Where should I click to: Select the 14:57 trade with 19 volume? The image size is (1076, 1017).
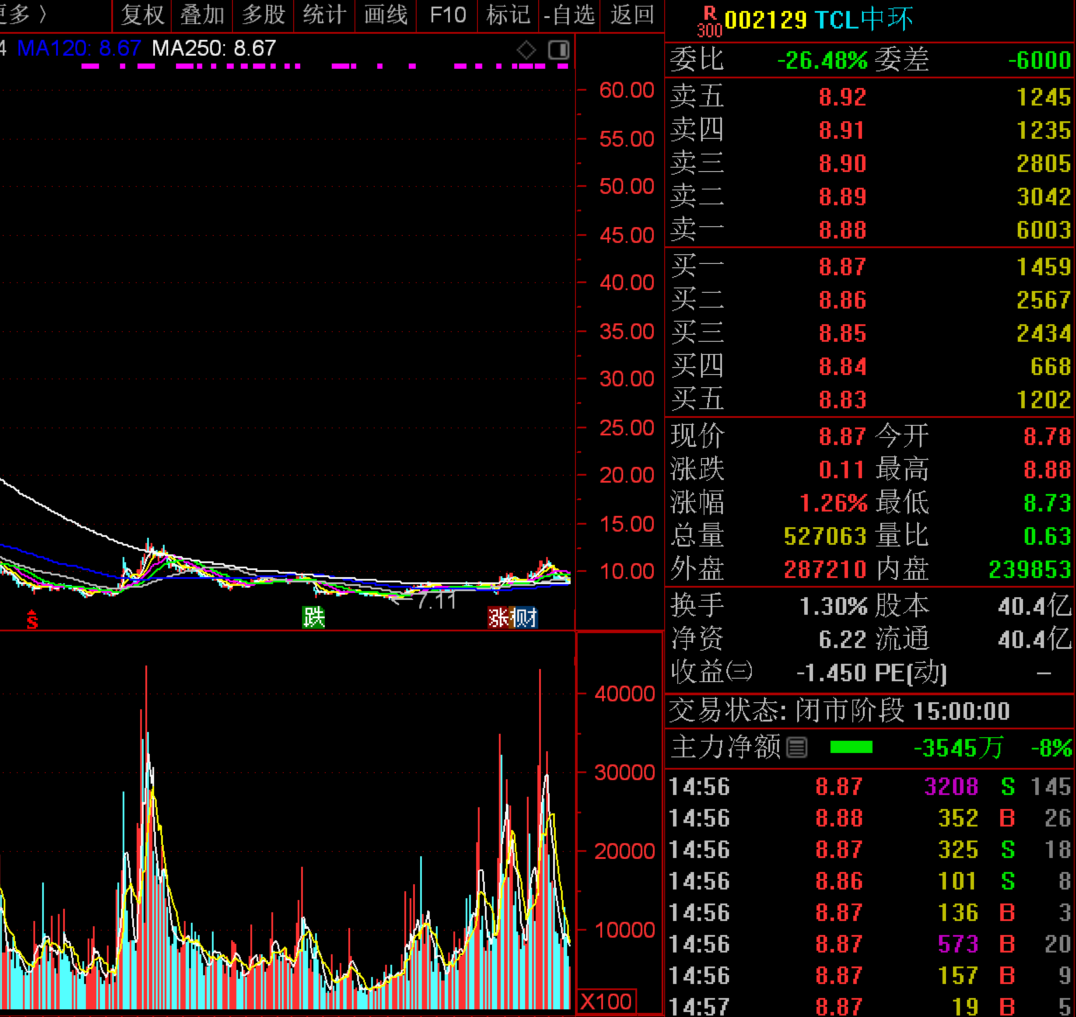point(869,1006)
